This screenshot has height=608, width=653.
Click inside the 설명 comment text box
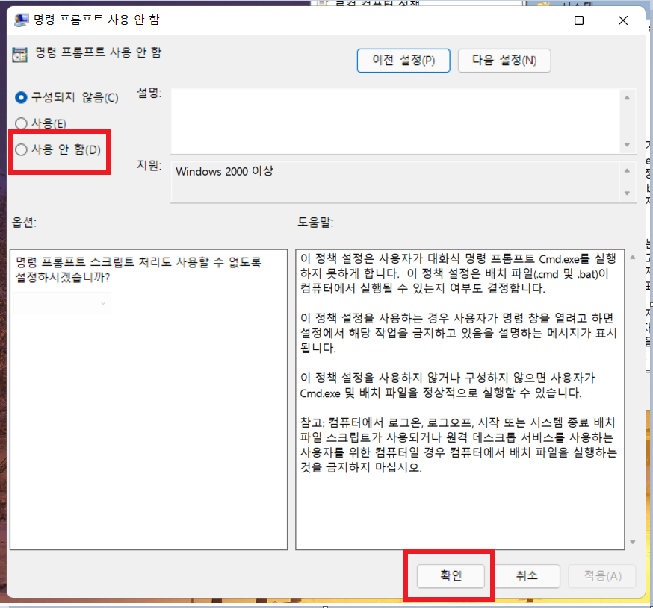point(396,121)
